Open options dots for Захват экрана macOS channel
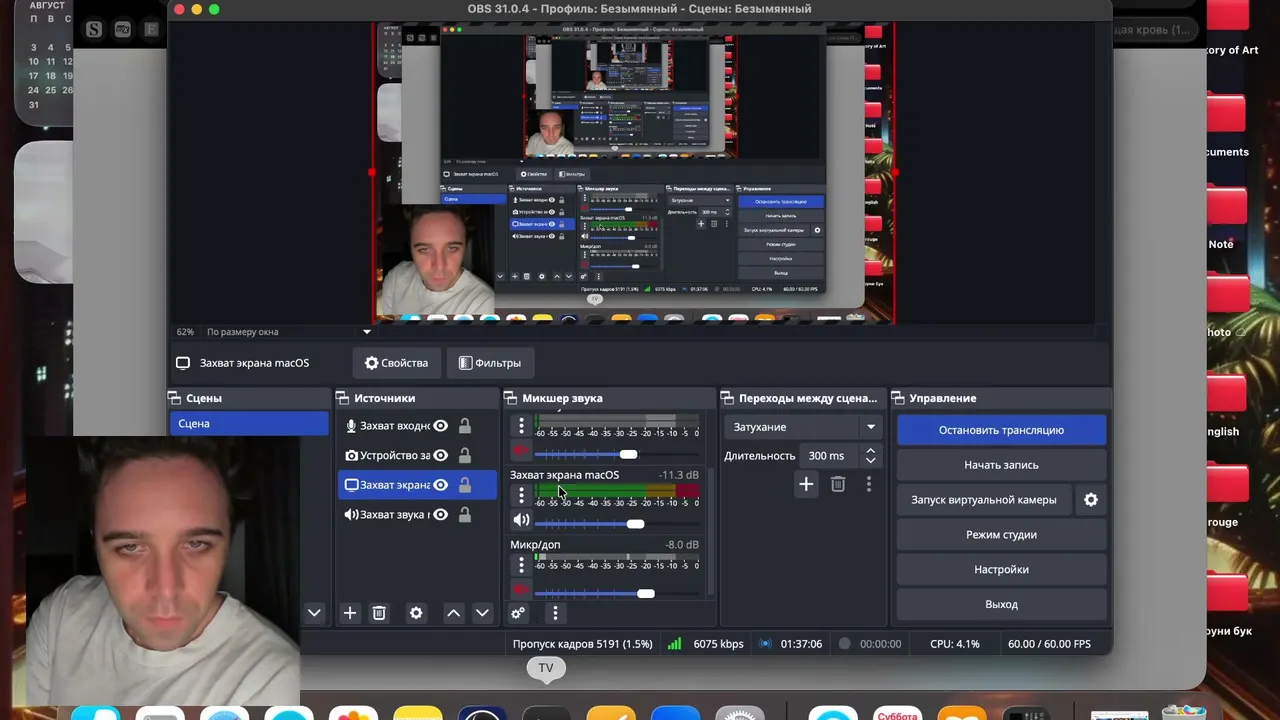 click(x=521, y=495)
